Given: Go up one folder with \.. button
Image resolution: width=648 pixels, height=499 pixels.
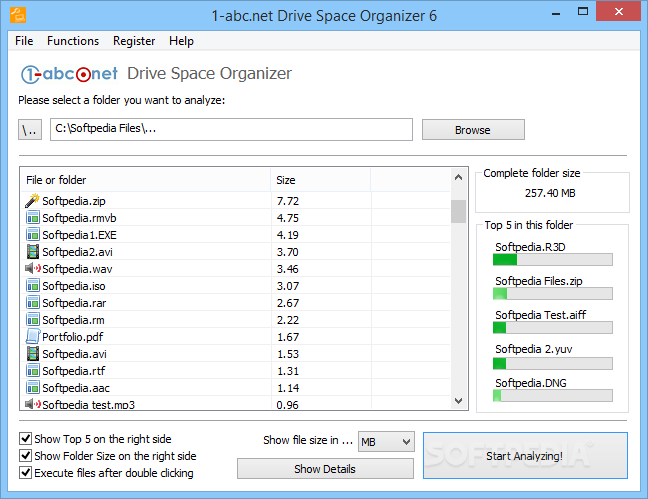Looking at the screenshot, I should 30,130.
